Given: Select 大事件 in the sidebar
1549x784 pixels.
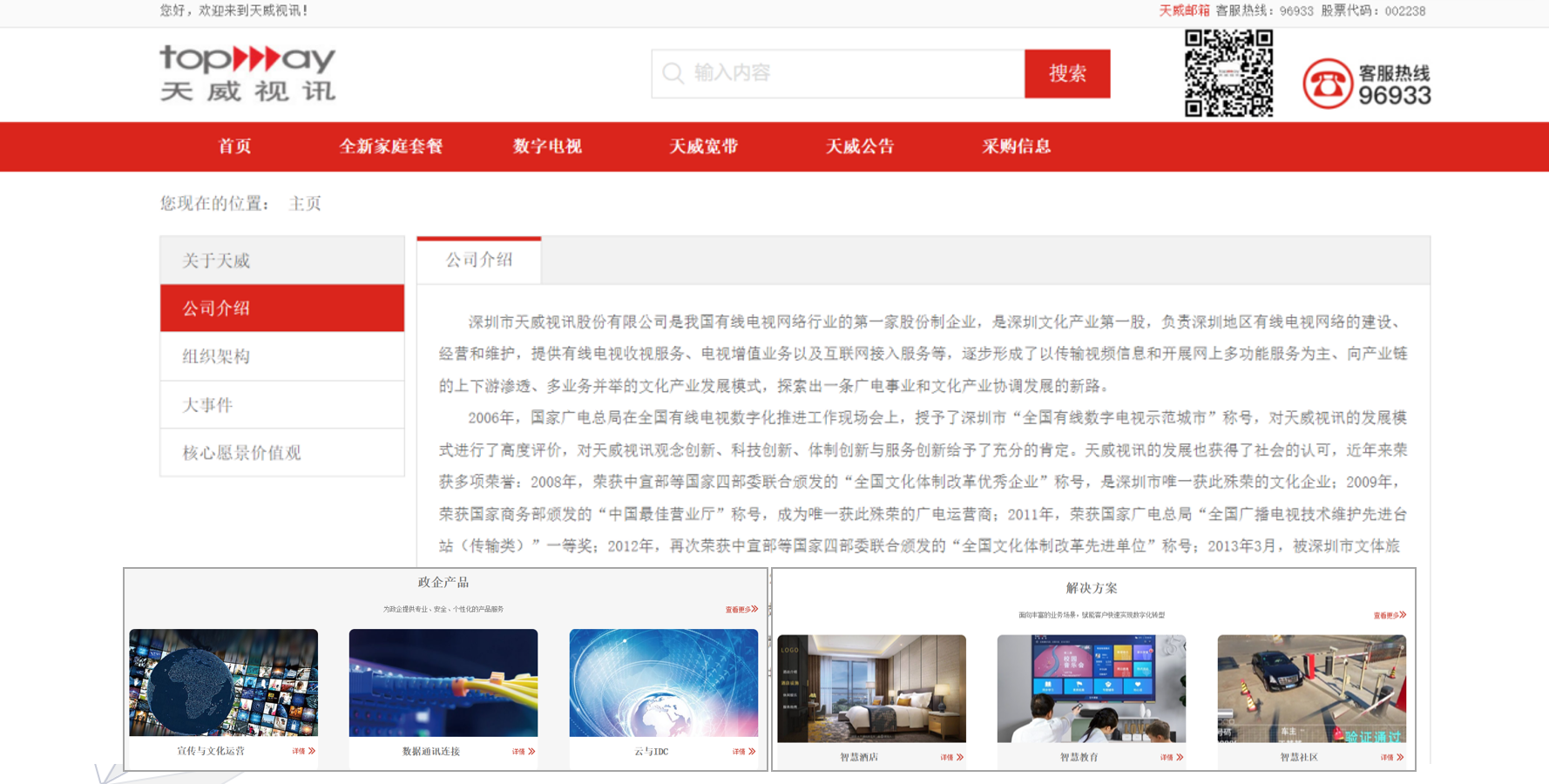Looking at the screenshot, I should tap(282, 405).
